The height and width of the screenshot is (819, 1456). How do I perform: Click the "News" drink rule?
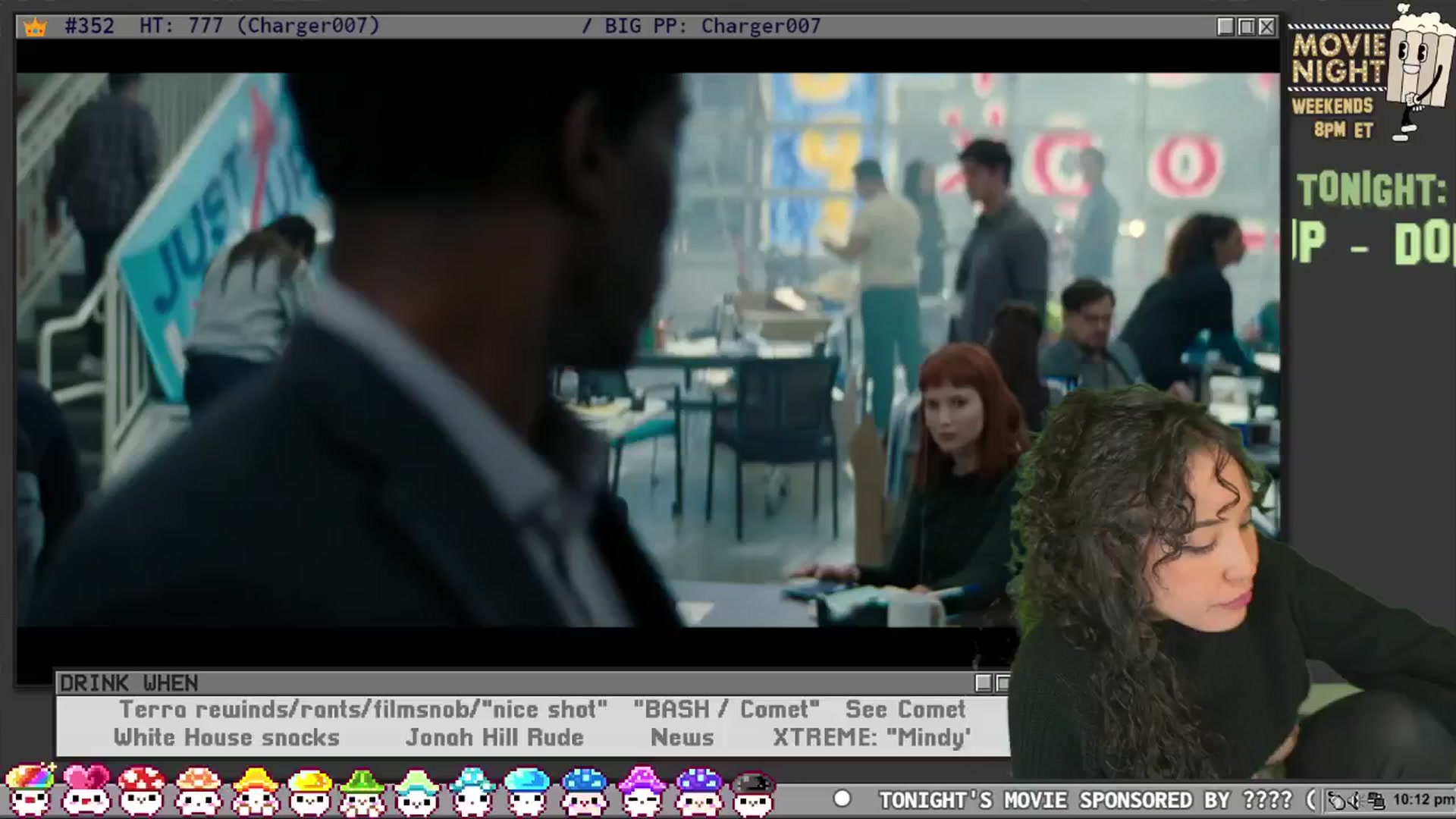(682, 738)
